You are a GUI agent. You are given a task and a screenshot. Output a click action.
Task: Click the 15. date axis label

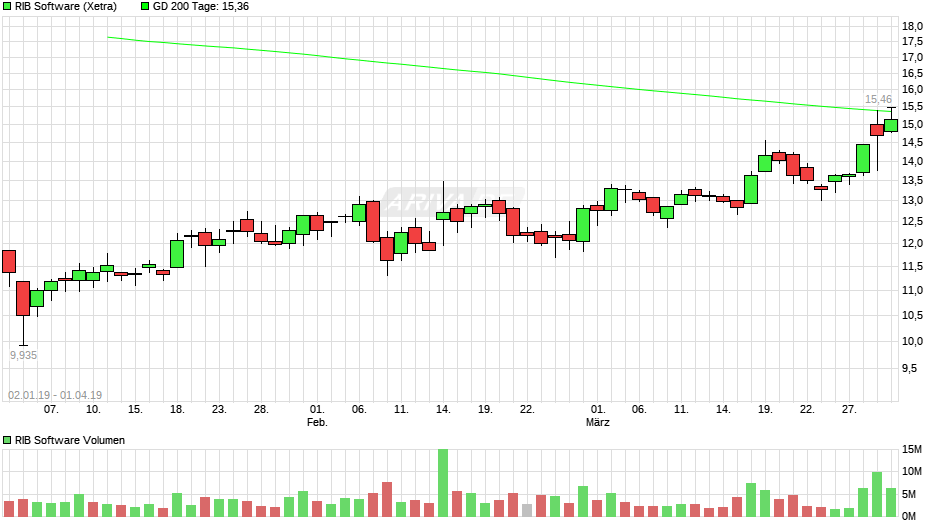[x=135, y=409]
